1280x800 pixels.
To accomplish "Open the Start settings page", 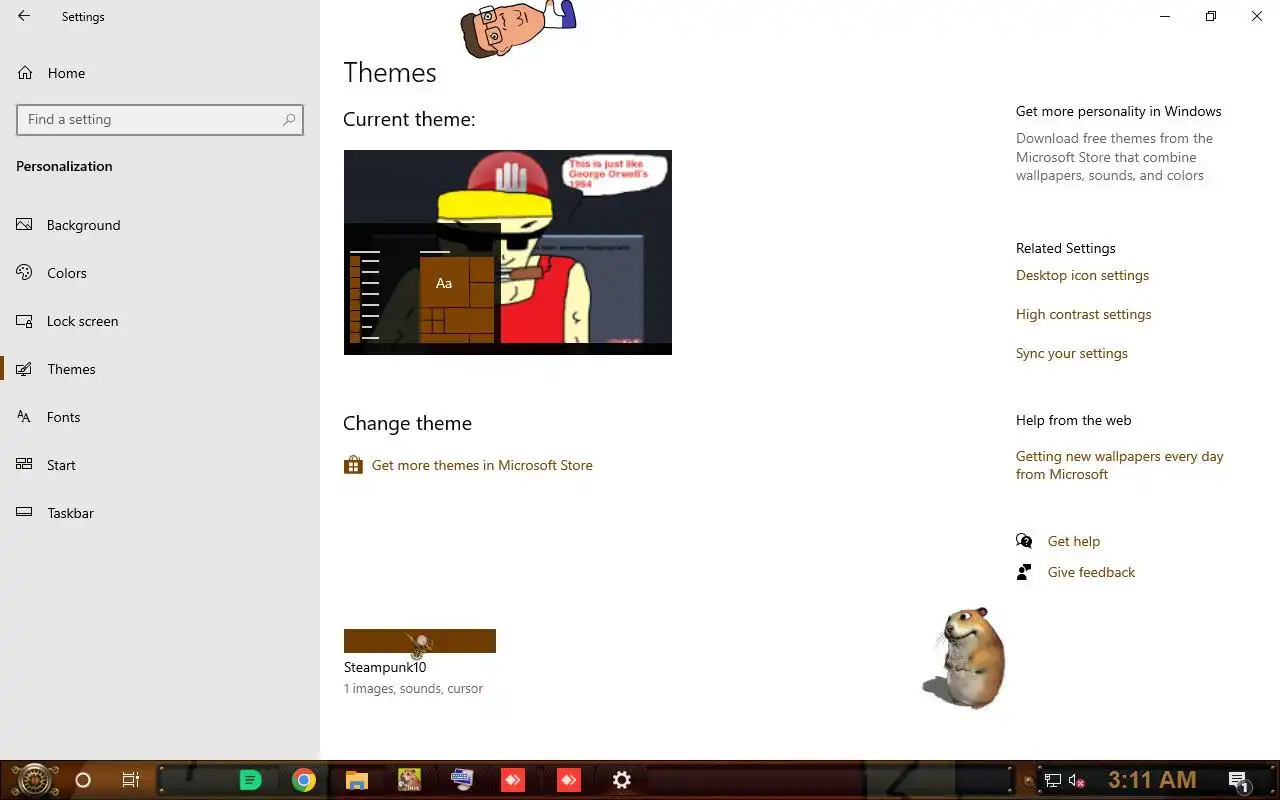I will tap(160, 465).
